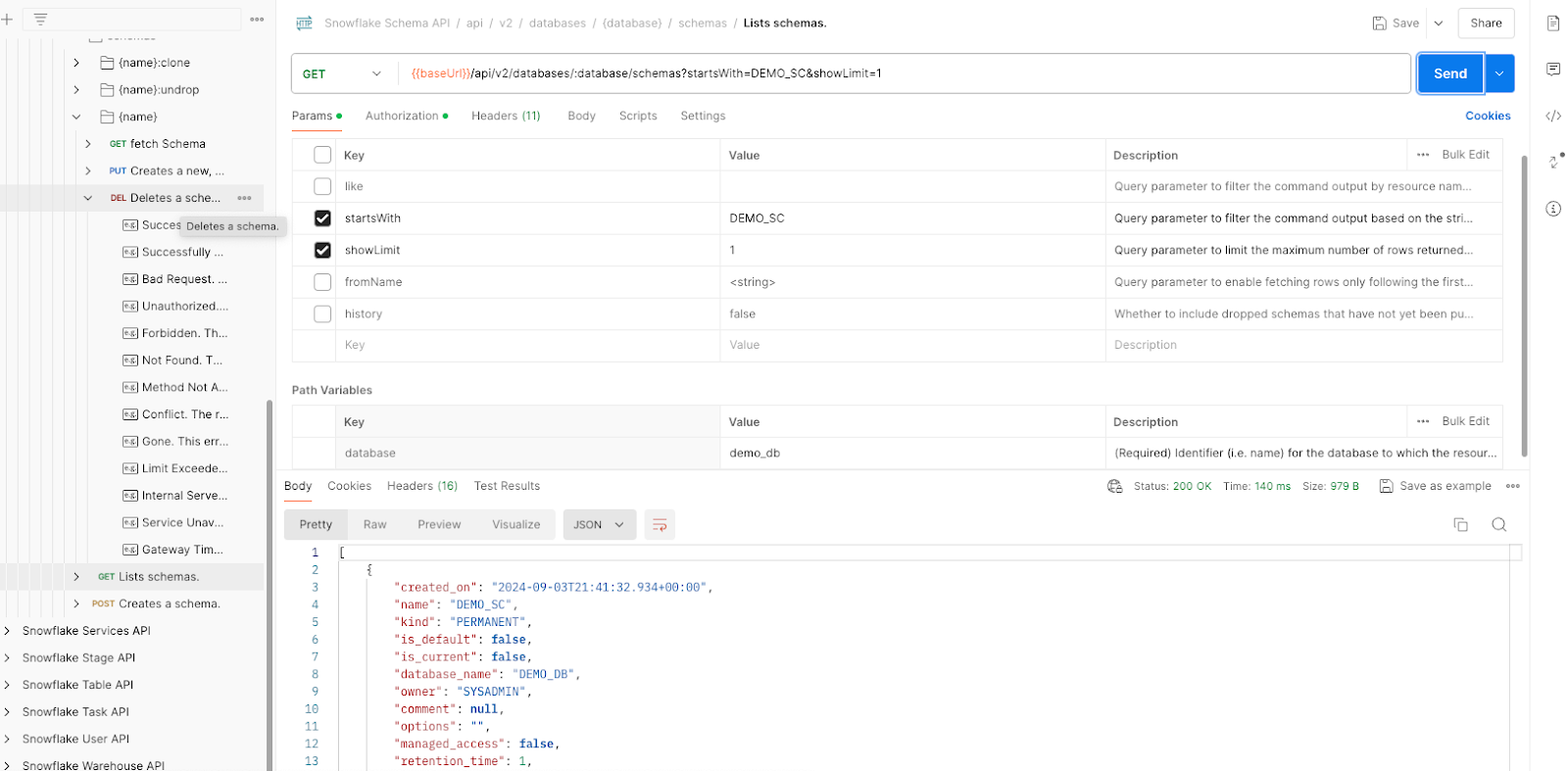Viewport: 1568px width, 771px height.
Task: Open the JSON format dropdown
Action: [x=599, y=525]
